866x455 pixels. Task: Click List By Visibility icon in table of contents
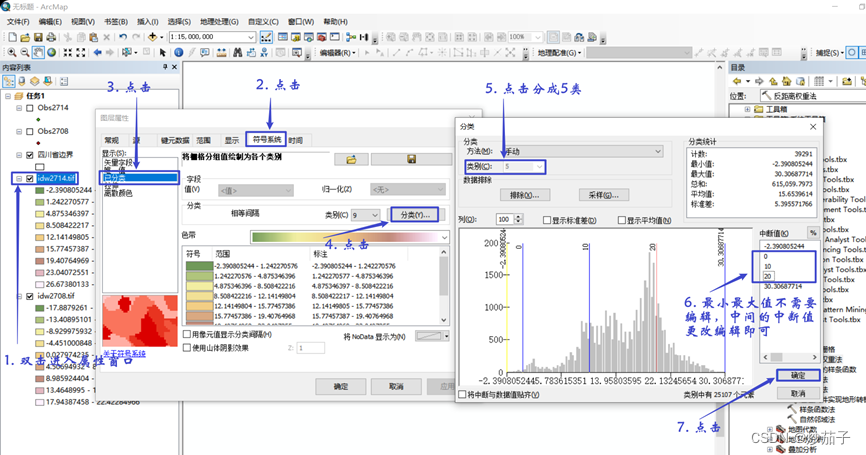pos(35,82)
